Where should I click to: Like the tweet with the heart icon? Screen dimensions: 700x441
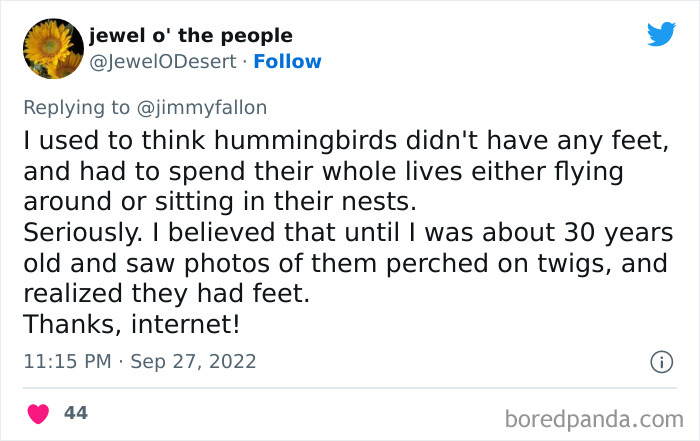pyautogui.click(x=38, y=413)
